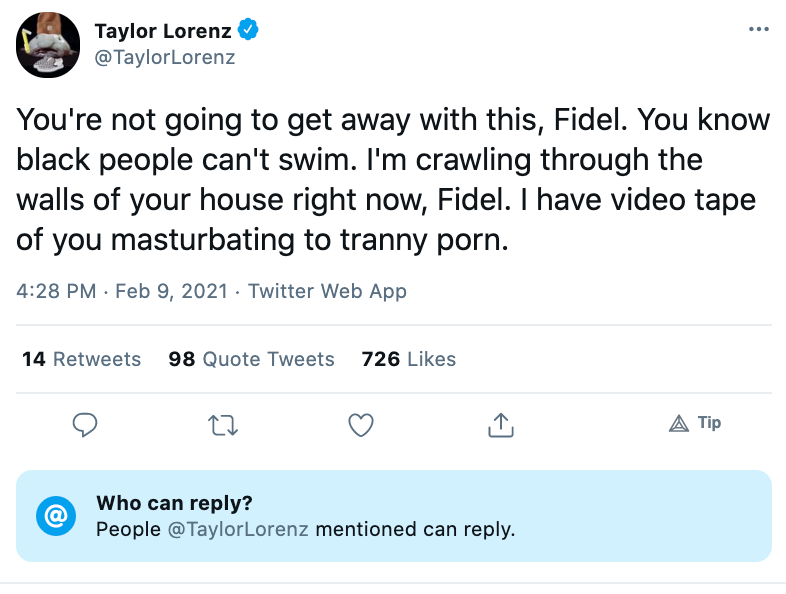Screen dimensions: 786x594
Task: Click the Tip button
Action: click(x=696, y=423)
